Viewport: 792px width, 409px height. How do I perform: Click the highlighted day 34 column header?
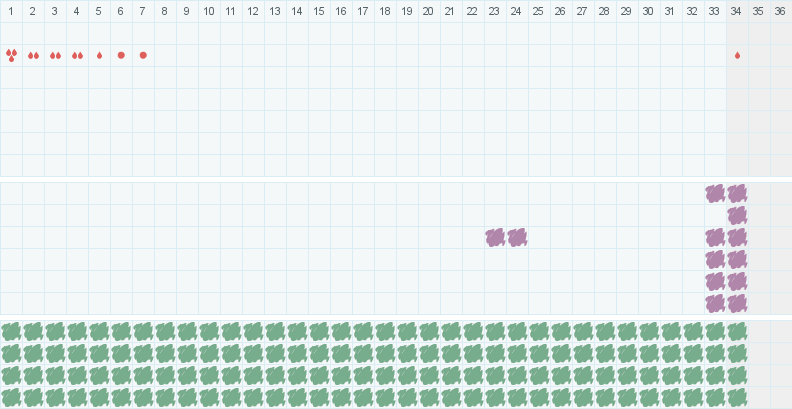pos(737,11)
